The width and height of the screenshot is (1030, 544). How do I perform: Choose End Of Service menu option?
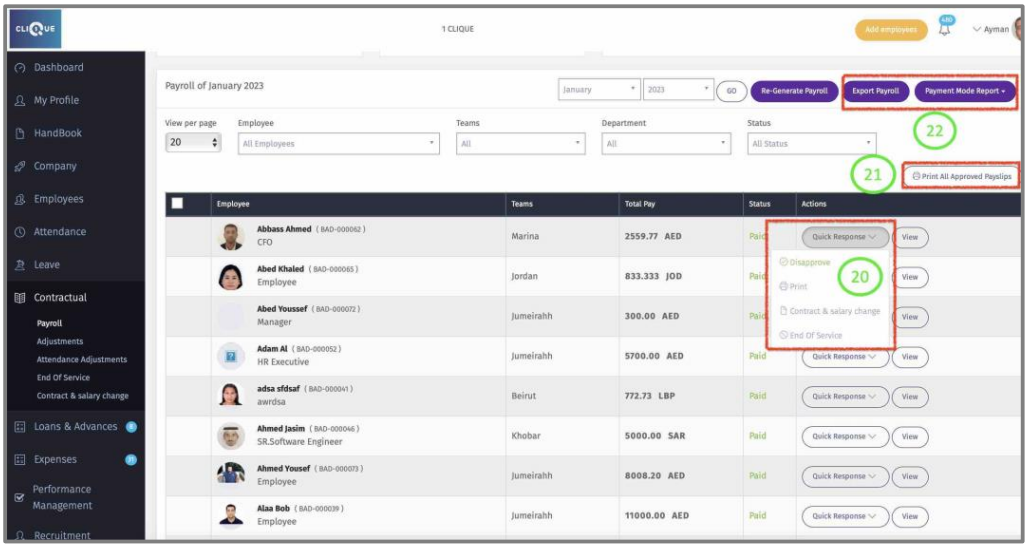[x=814, y=335]
